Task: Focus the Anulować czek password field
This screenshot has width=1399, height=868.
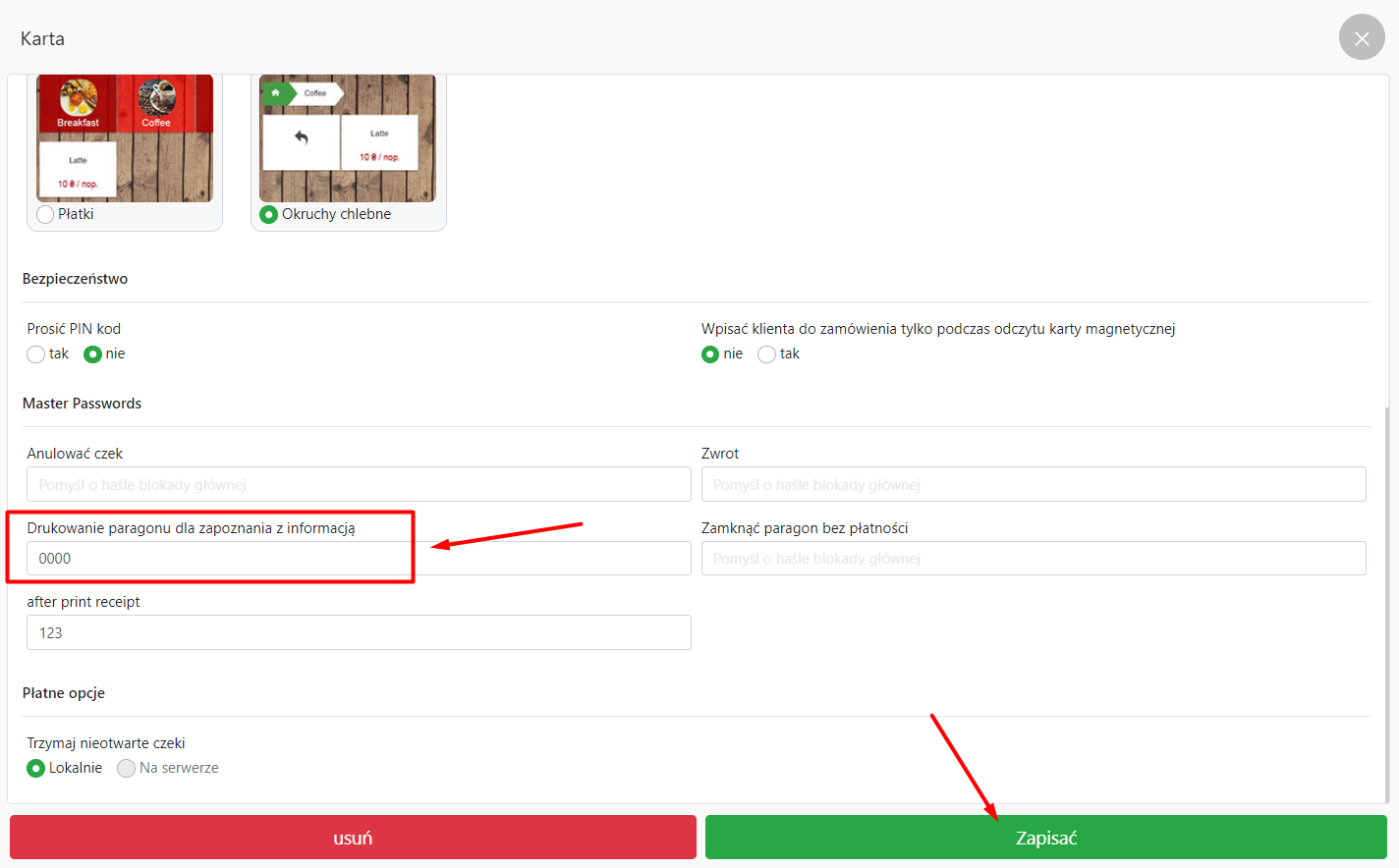Action: point(359,485)
